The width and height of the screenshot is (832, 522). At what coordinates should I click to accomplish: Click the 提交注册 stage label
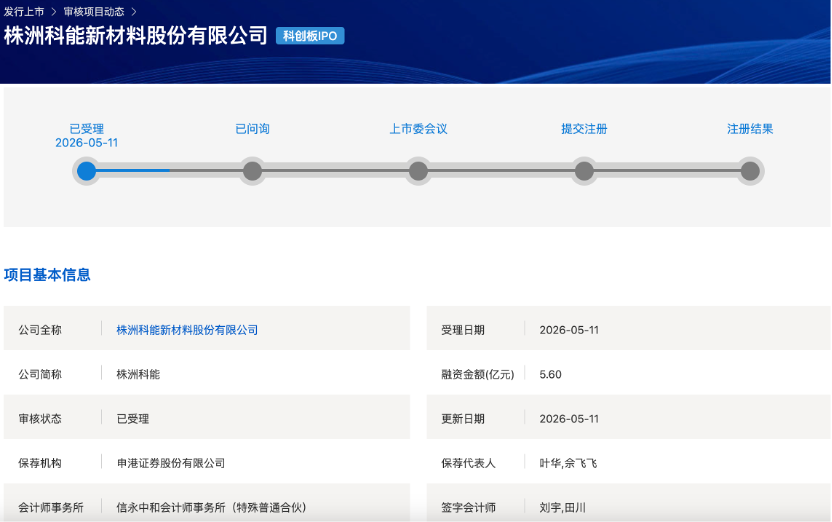(x=584, y=128)
